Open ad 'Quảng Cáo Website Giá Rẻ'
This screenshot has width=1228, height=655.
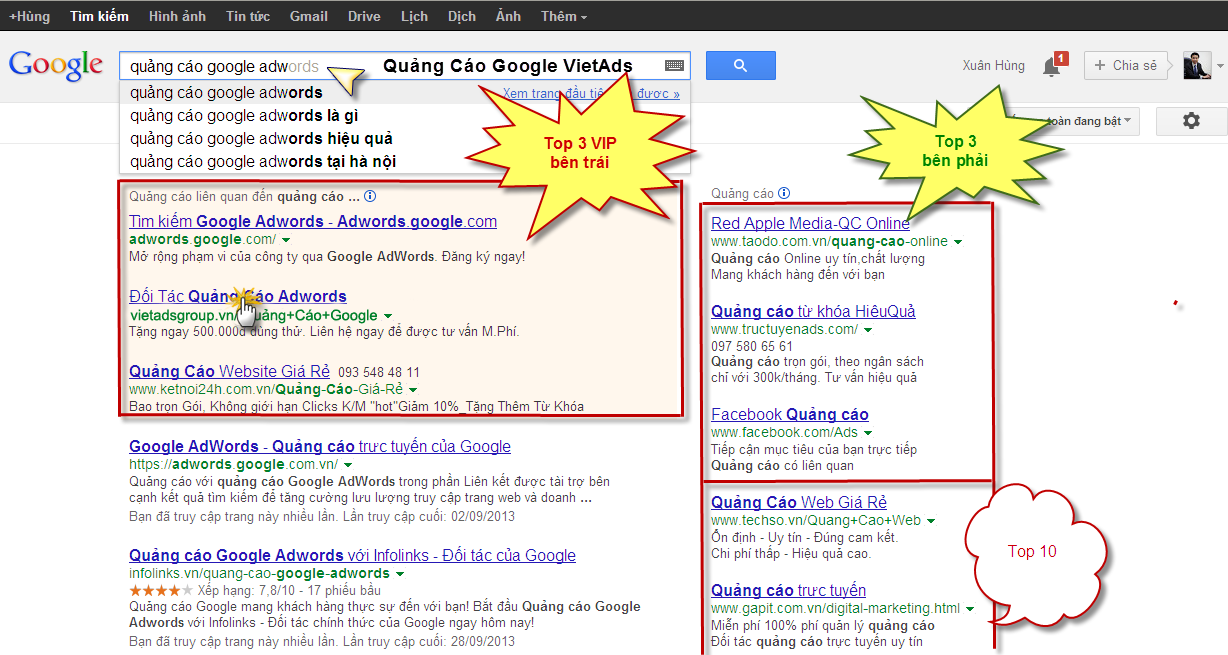tap(230, 372)
